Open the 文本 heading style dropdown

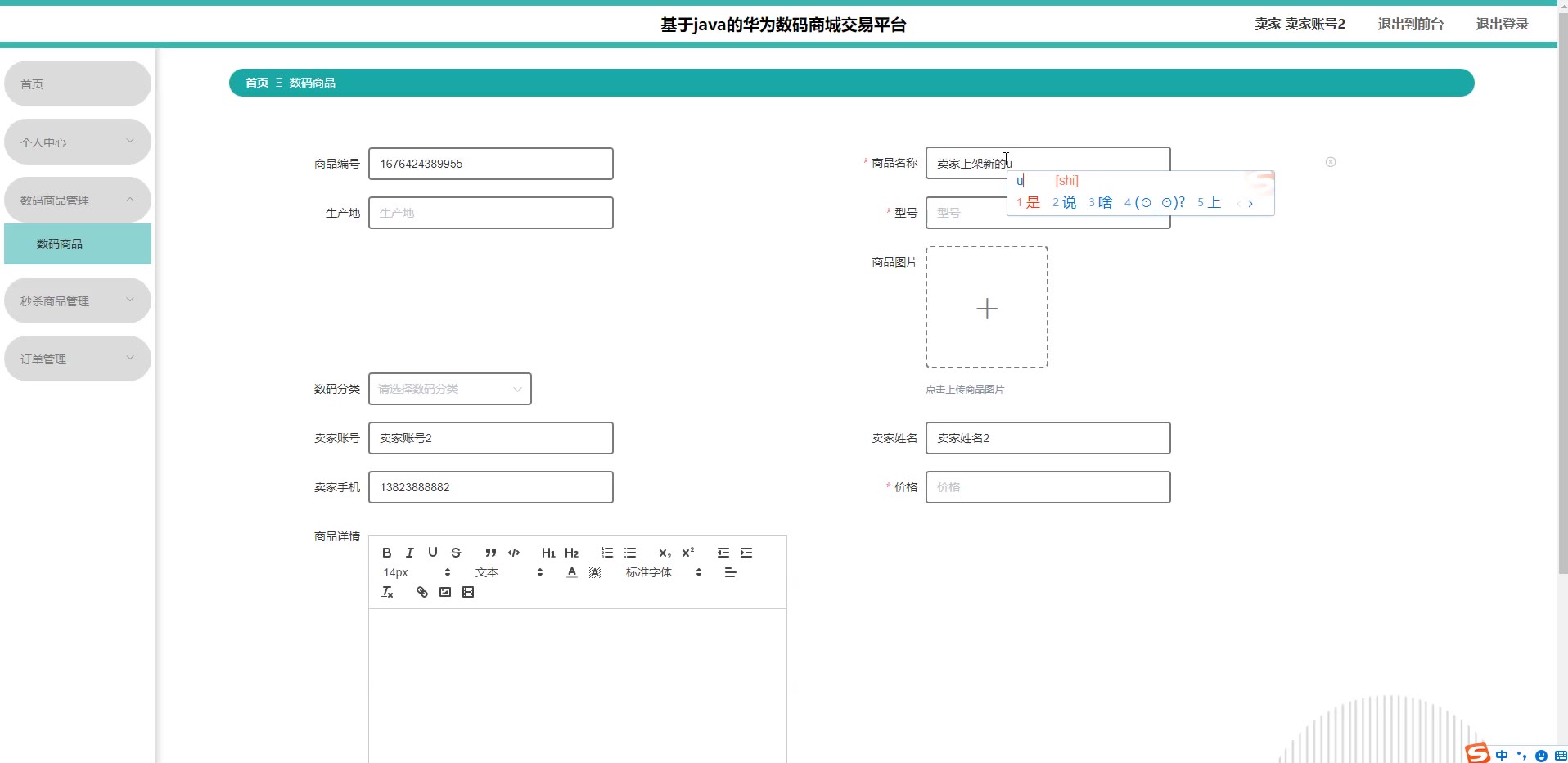click(x=509, y=572)
